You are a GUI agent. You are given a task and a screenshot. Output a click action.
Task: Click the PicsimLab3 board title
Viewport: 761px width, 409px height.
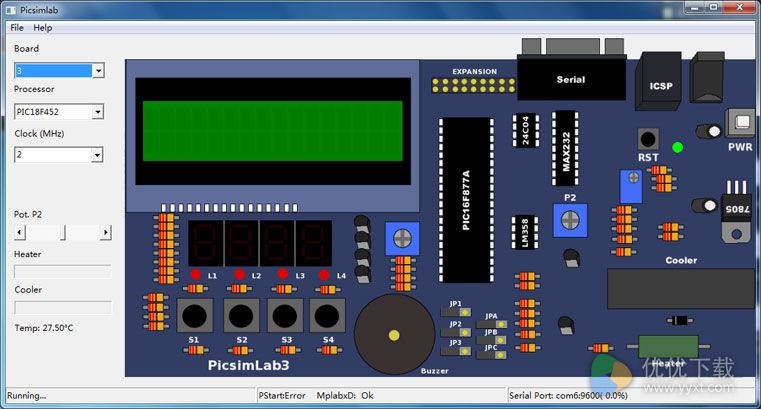248,365
